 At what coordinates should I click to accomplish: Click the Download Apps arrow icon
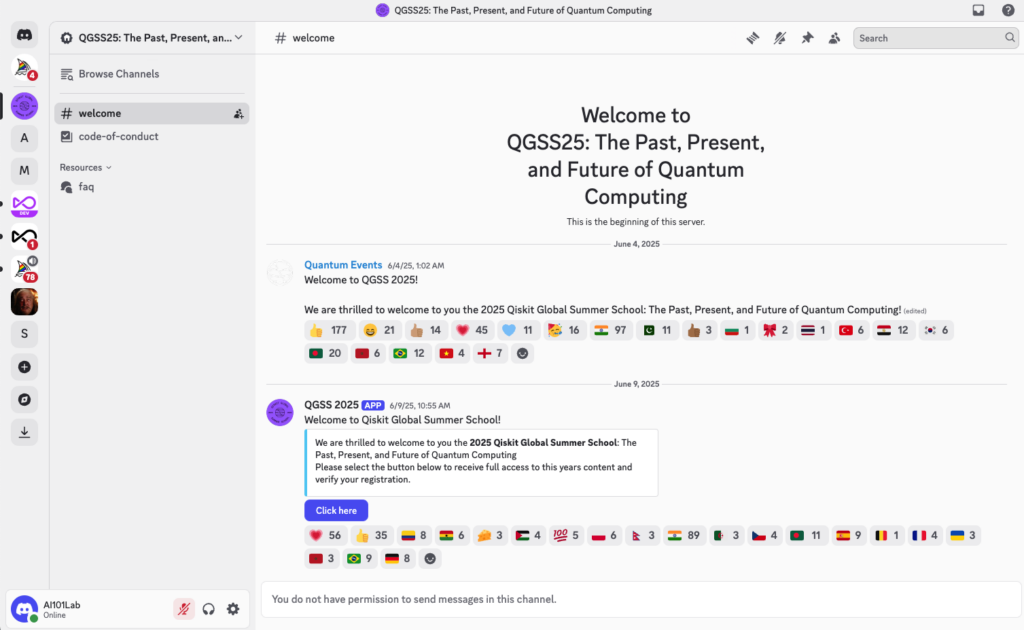[x=24, y=432]
